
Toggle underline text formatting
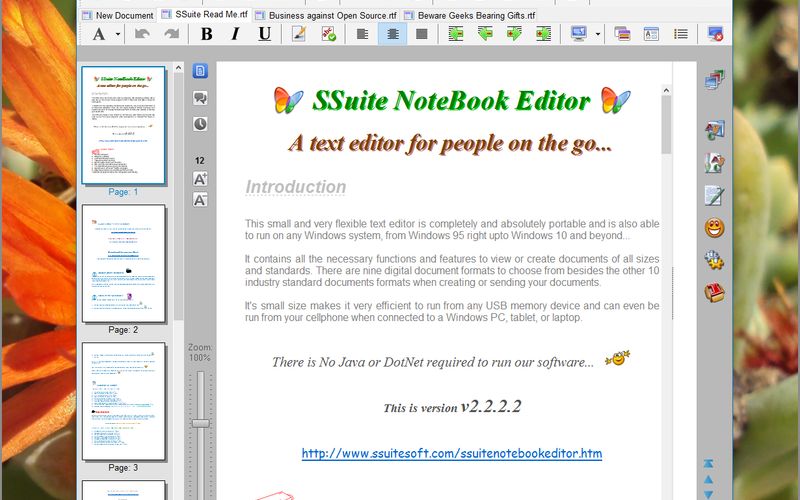[x=264, y=34]
